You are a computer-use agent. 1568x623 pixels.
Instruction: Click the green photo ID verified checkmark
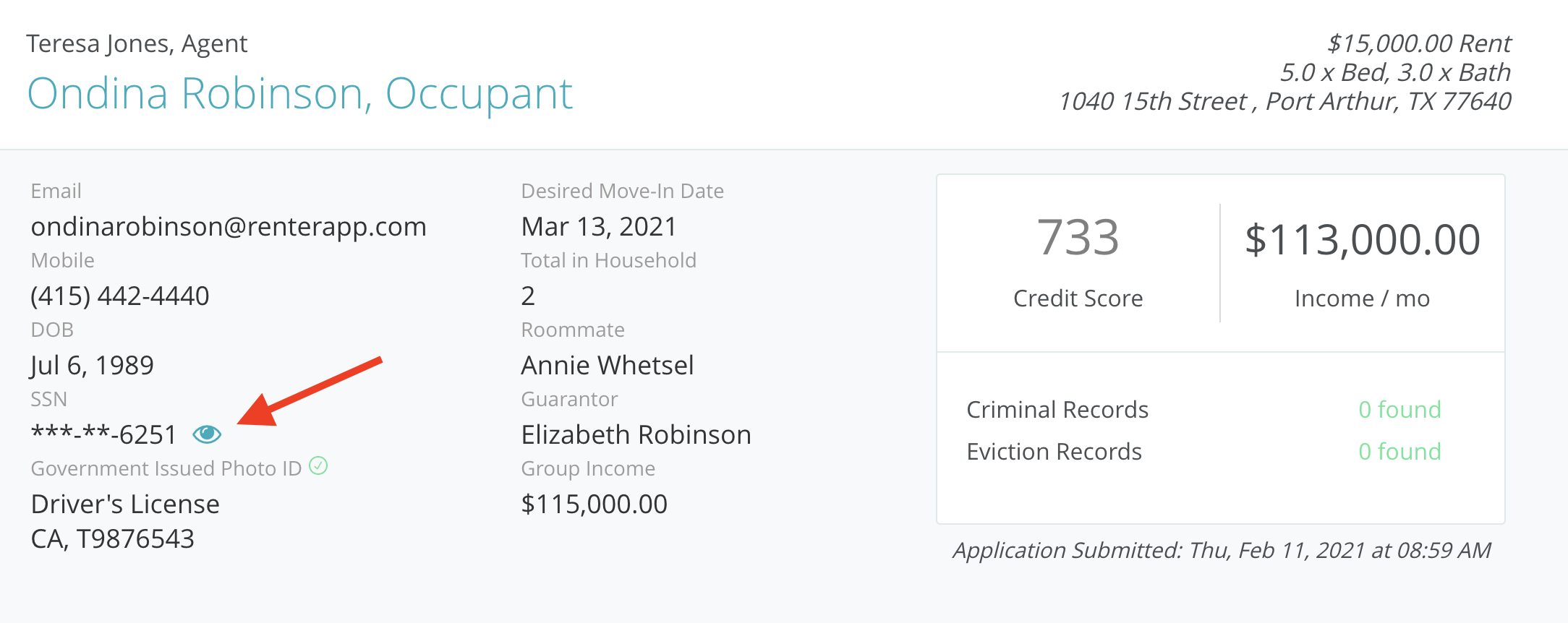coord(318,466)
